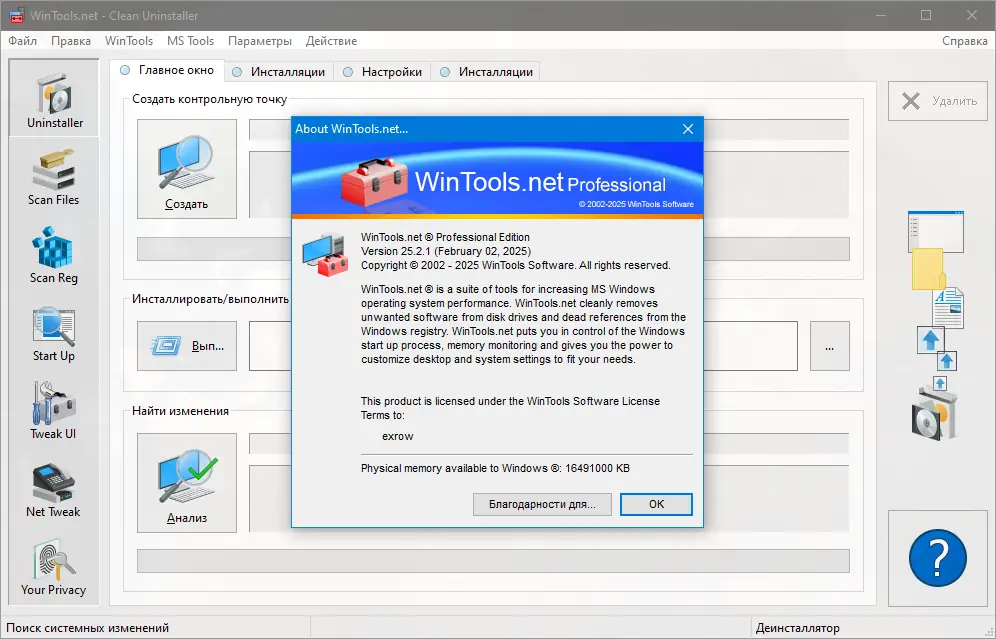The width and height of the screenshot is (996, 639).
Task: Open the MS Tools menu
Action: tap(191, 41)
